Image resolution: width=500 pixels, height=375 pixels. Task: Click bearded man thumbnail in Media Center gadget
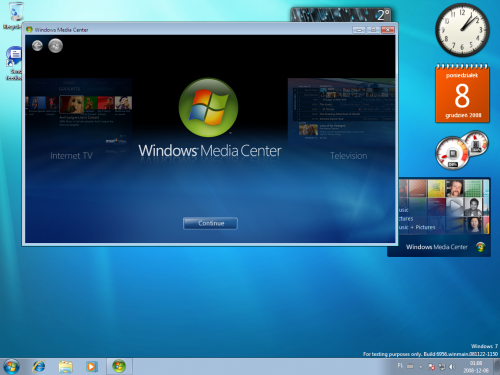(x=454, y=188)
